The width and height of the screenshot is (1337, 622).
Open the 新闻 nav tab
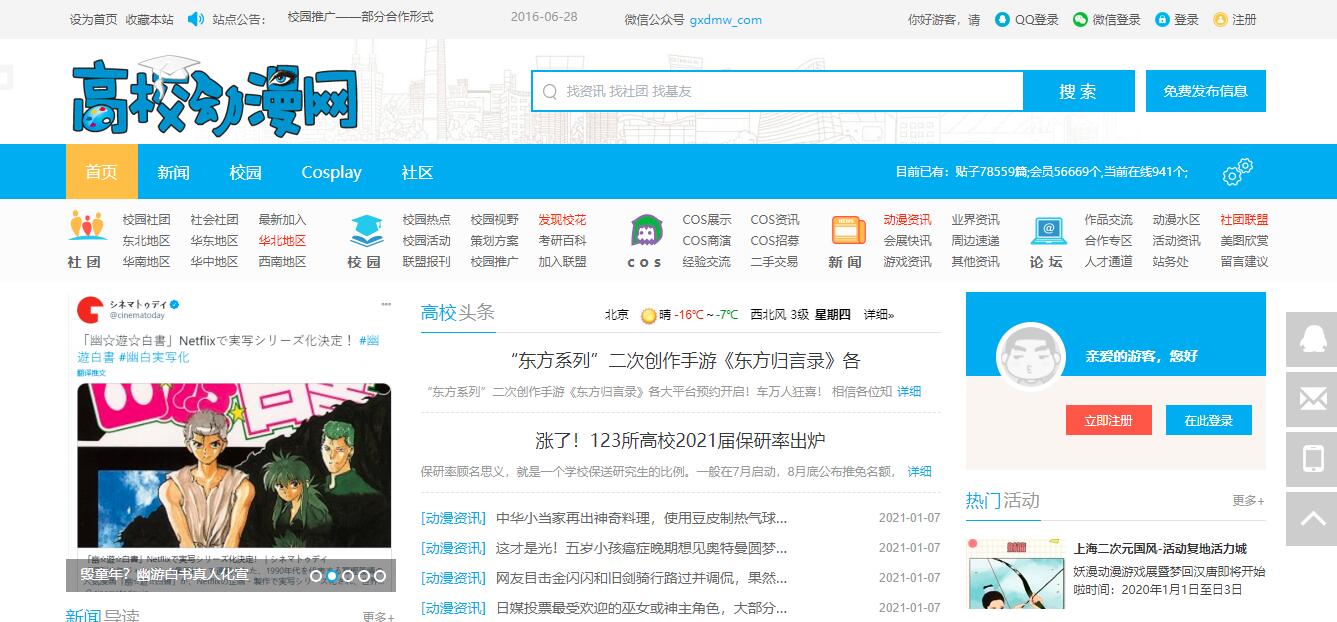click(173, 172)
